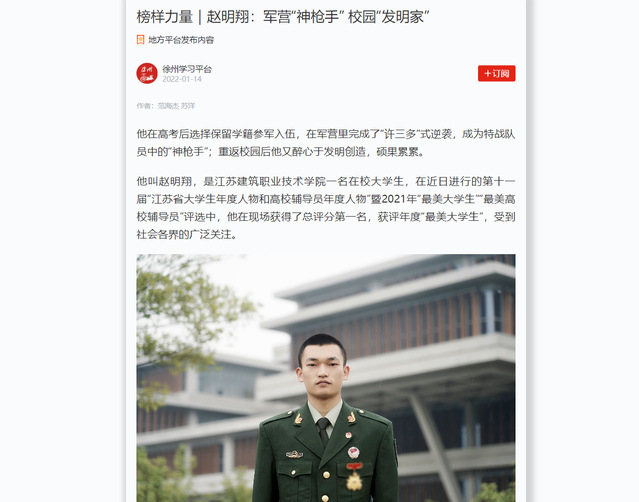Open the 徐州学习平台 round red avatar
639x502 pixels.
click(147, 73)
